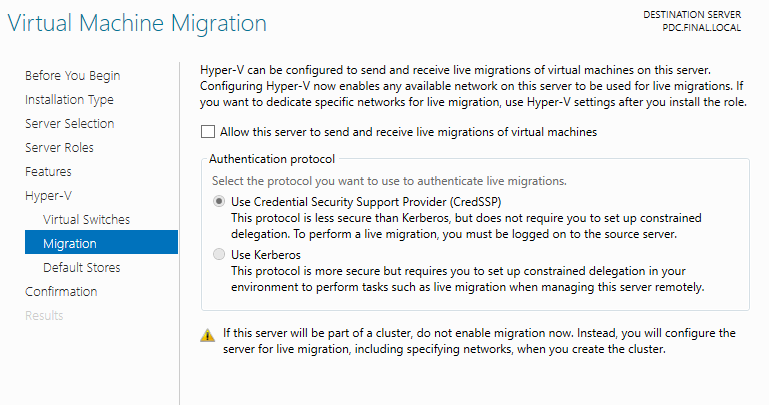Select the CredSSP authentication radio button
The height and width of the screenshot is (405, 769).
pos(219,202)
